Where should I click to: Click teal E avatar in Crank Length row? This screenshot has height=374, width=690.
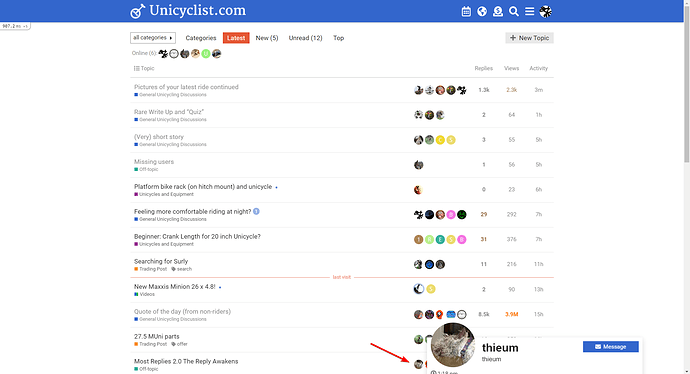440,239
